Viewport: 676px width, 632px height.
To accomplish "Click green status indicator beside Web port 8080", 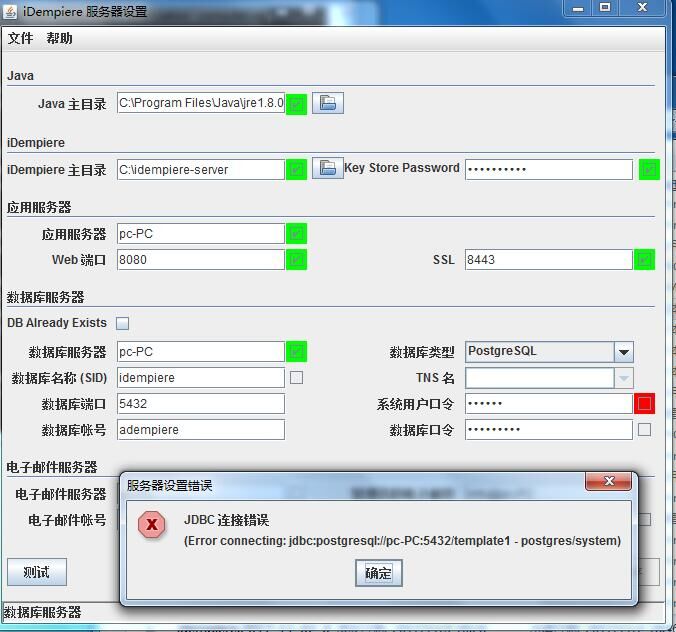I will point(296,260).
